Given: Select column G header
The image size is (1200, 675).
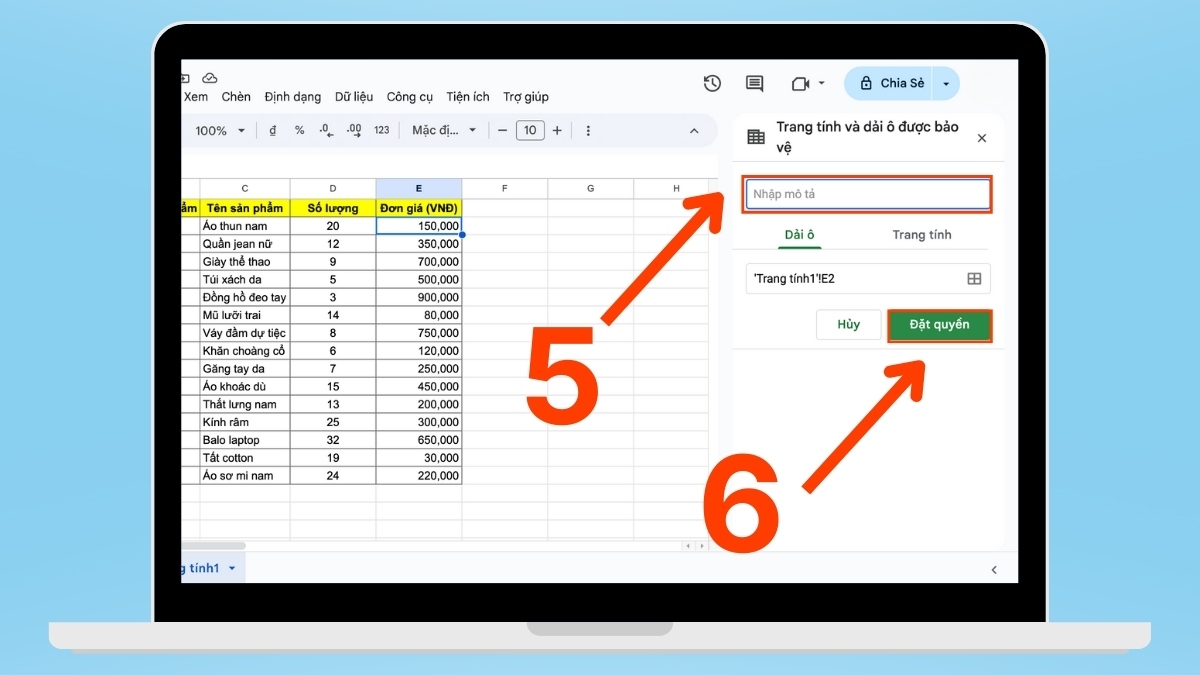Looking at the screenshot, I should click(x=591, y=189).
